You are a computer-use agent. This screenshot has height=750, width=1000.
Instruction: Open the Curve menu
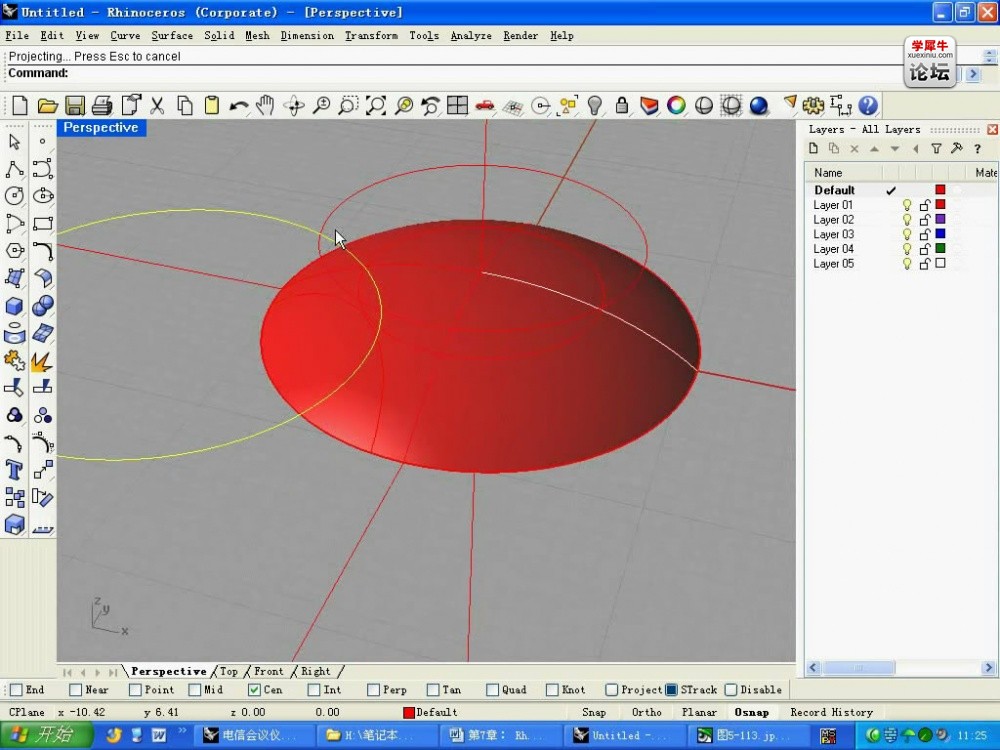(125, 36)
